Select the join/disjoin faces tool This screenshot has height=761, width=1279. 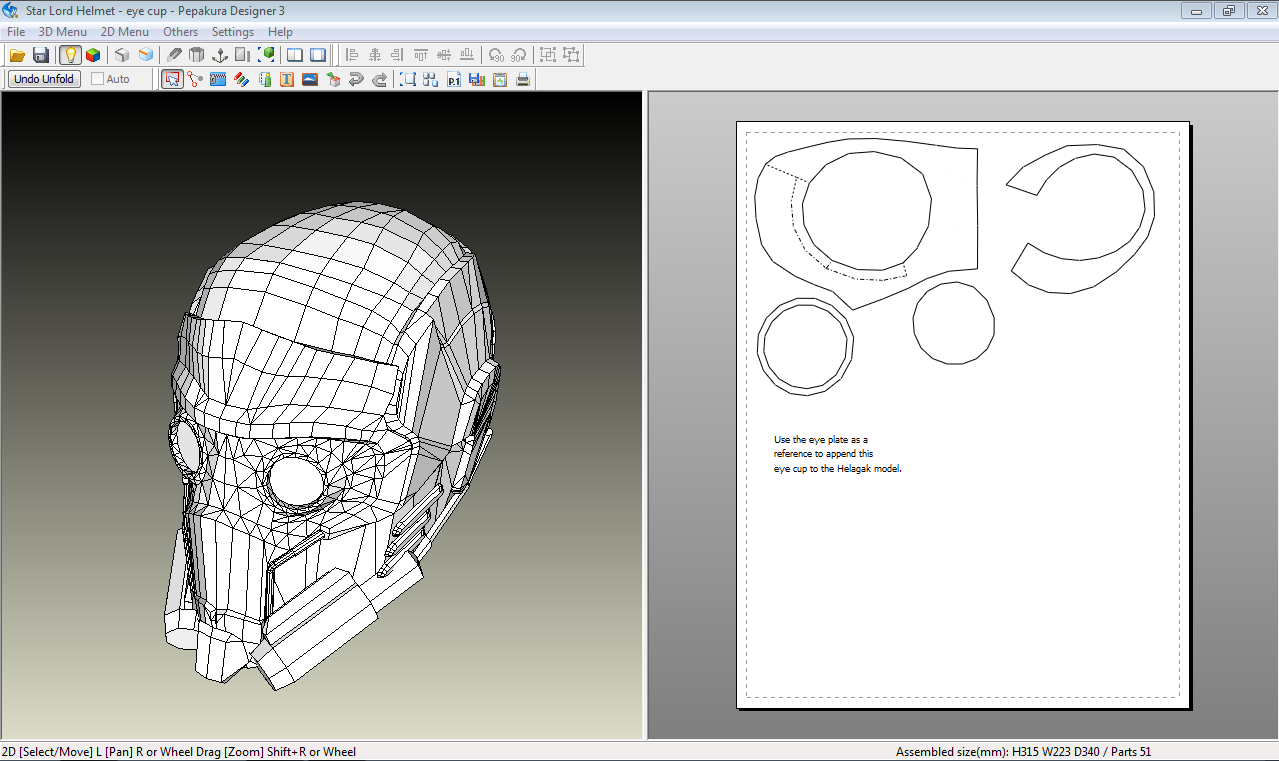(x=195, y=79)
